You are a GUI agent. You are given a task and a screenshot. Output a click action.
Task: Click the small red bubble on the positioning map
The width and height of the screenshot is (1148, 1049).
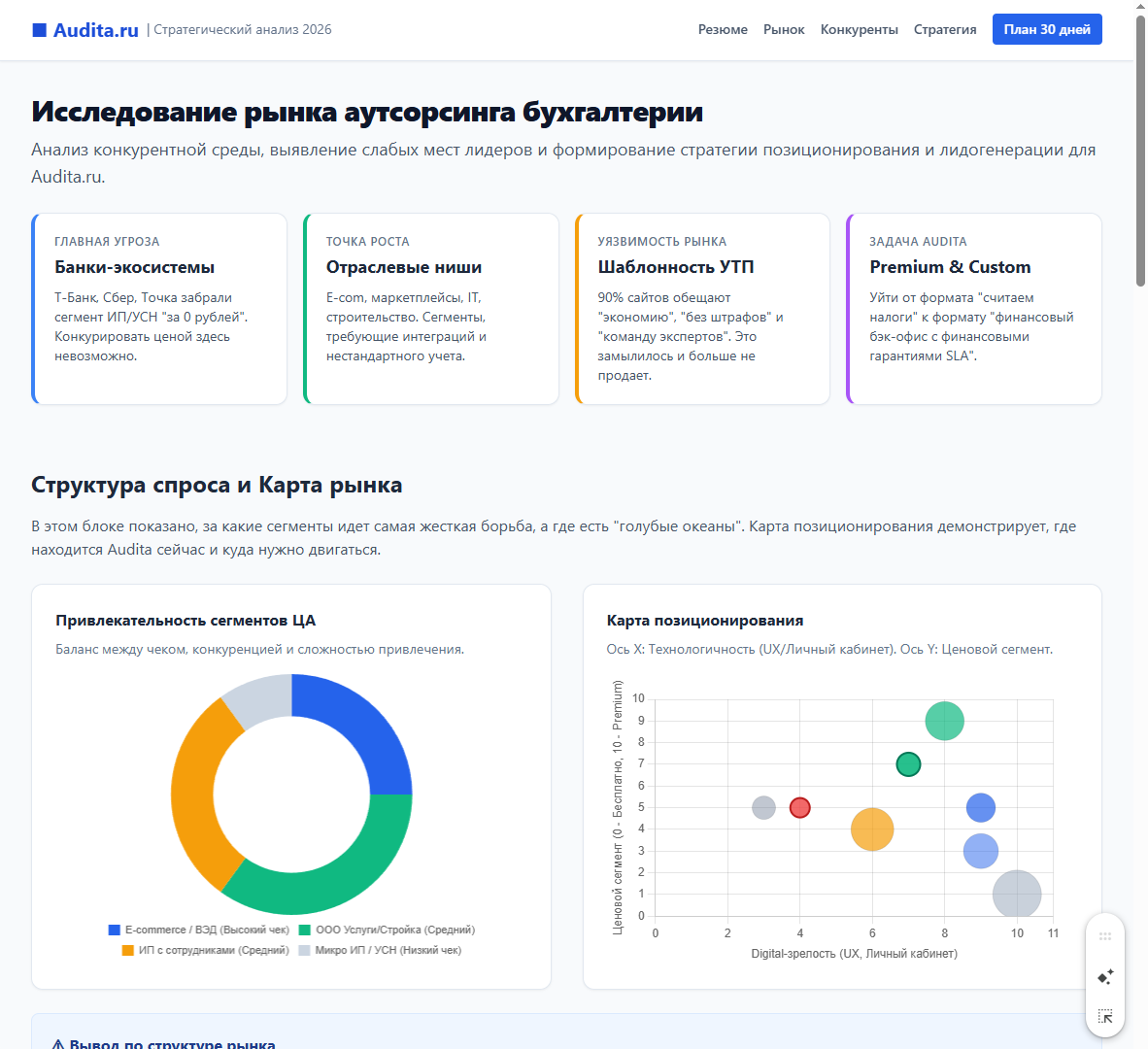(799, 806)
